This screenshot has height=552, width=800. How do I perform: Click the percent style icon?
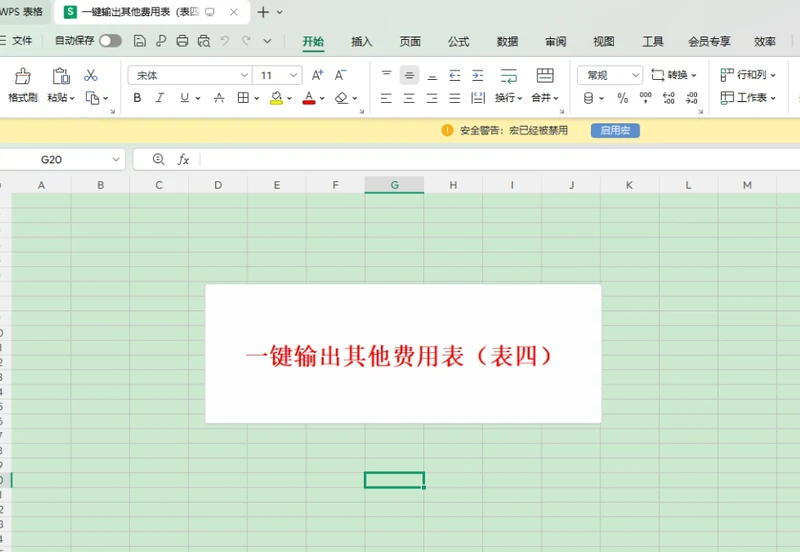622,98
